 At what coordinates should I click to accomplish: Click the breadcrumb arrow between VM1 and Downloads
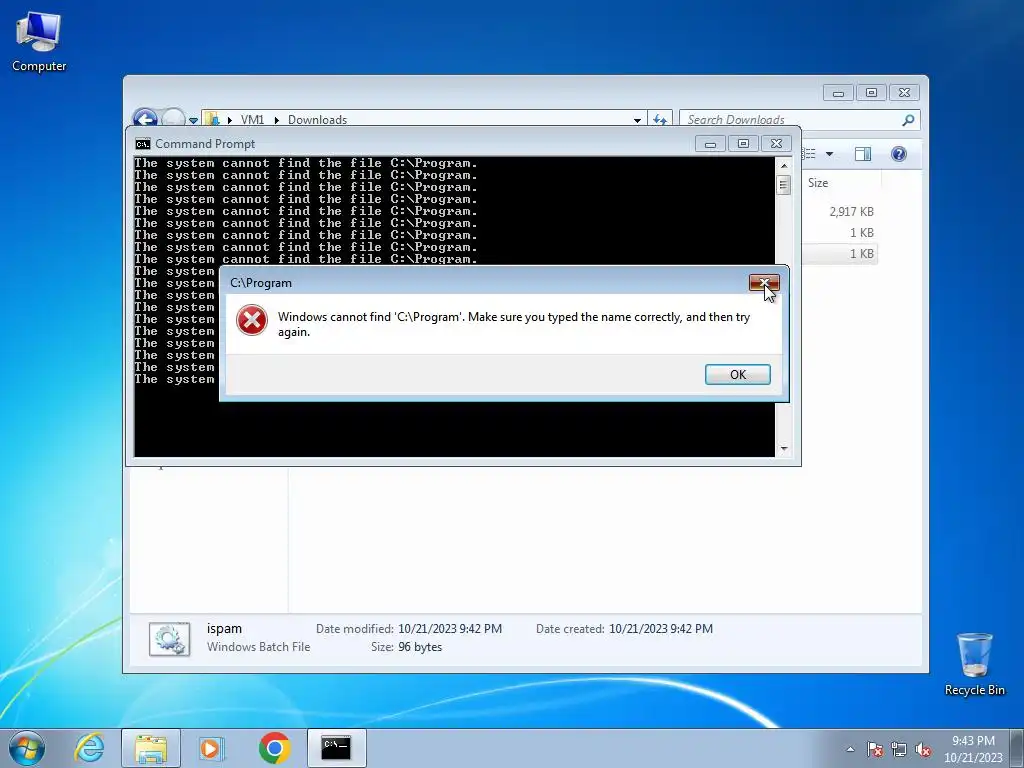coord(277,120)
